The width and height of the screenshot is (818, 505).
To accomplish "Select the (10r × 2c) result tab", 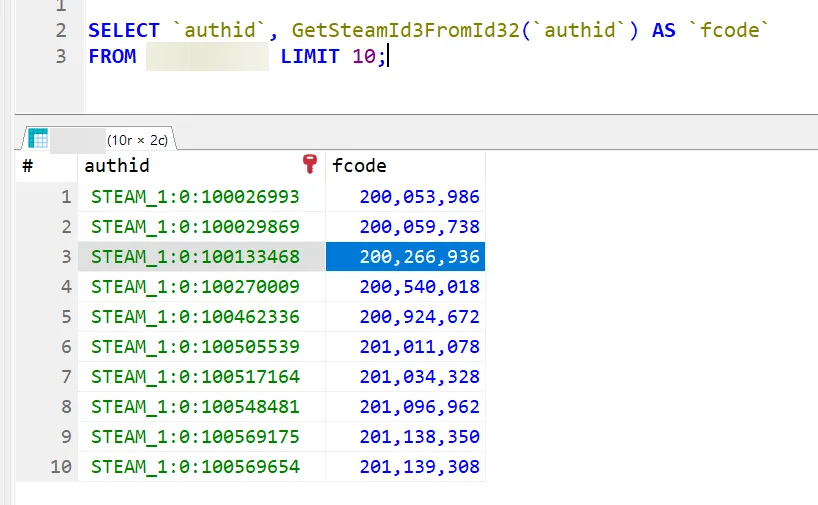I will coord(137,139).
